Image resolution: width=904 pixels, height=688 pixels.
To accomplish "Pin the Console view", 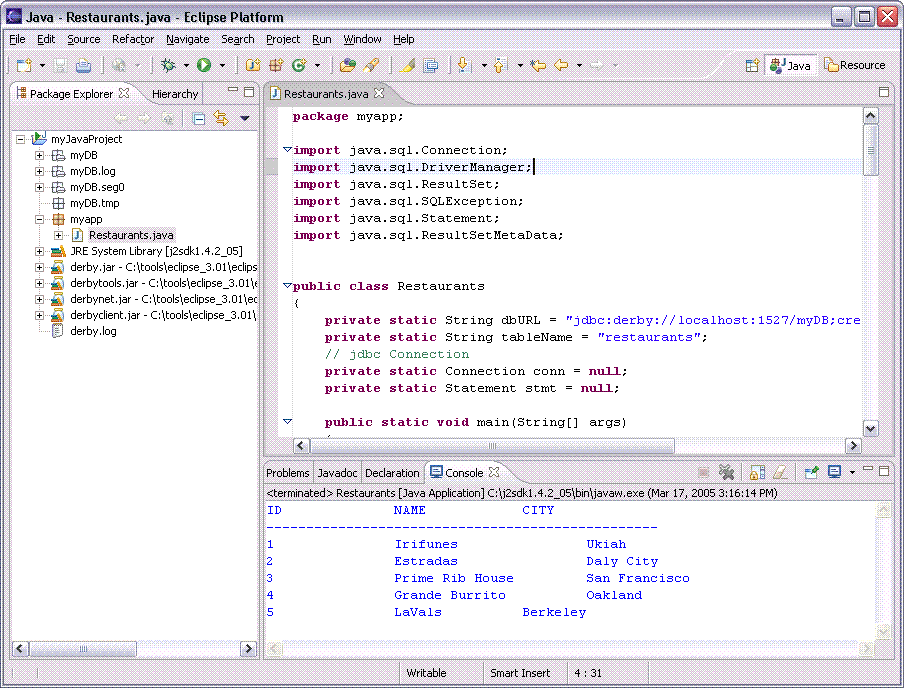I will click(x=811, y=472).
